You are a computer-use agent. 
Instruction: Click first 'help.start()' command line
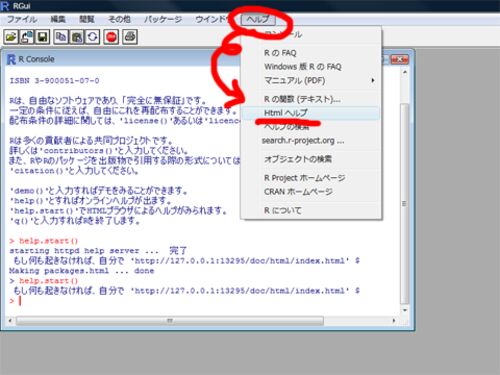[x=44, y=241]
